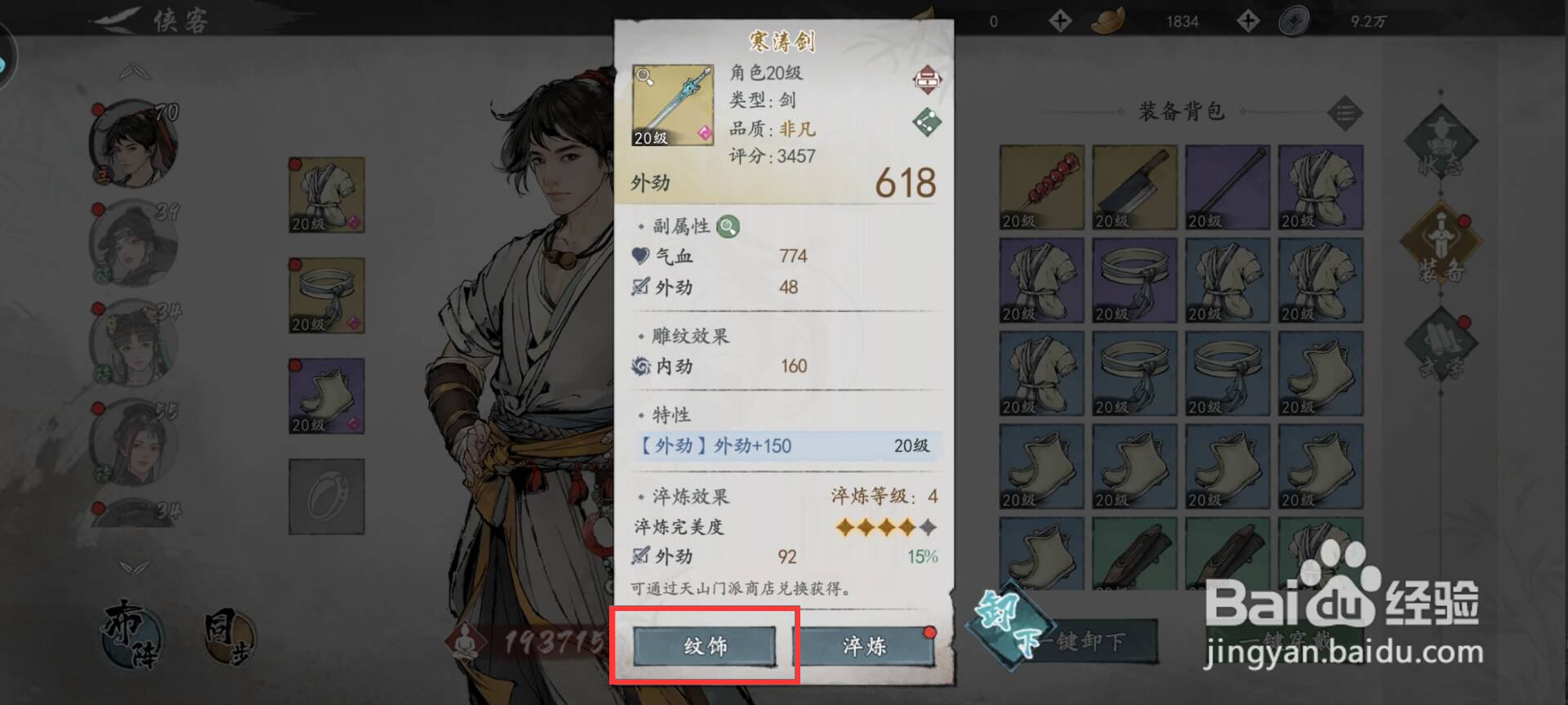Expand hero list upward with top chevron
Image resolution: width=1568 pixels, height=705 pixels.
pos(135,73)
